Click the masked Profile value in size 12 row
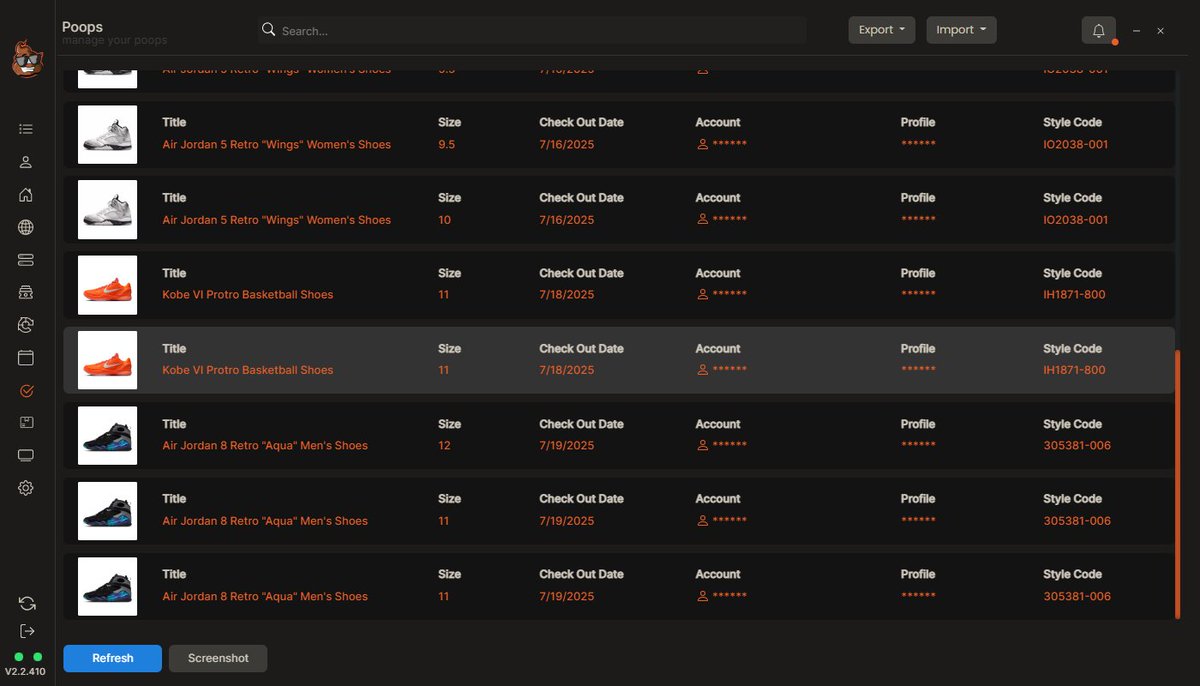1200x686 pixels. coord(918,446)
